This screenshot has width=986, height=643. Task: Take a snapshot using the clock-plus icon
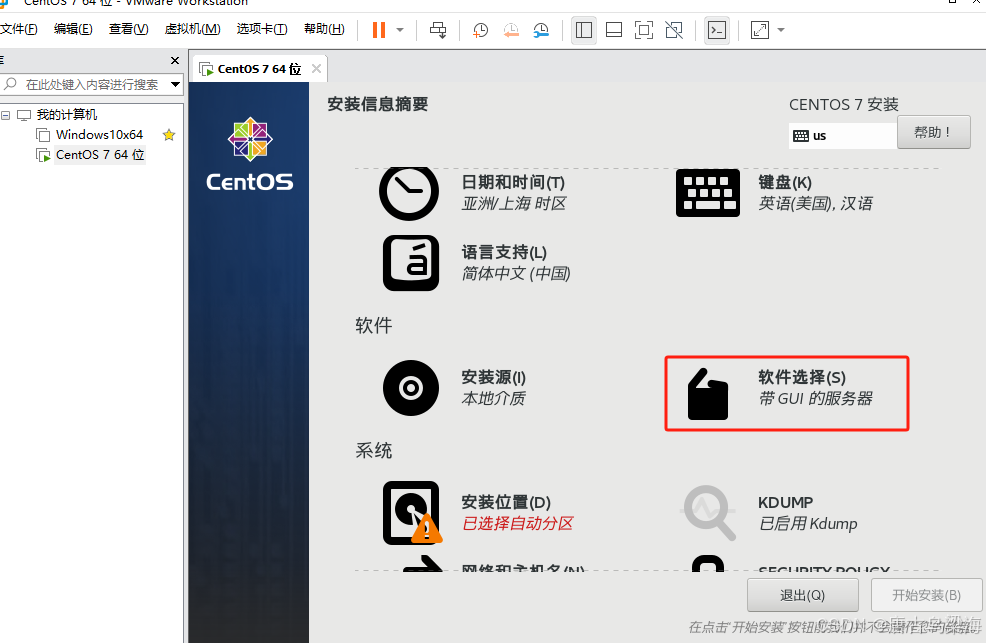[480, 30]
